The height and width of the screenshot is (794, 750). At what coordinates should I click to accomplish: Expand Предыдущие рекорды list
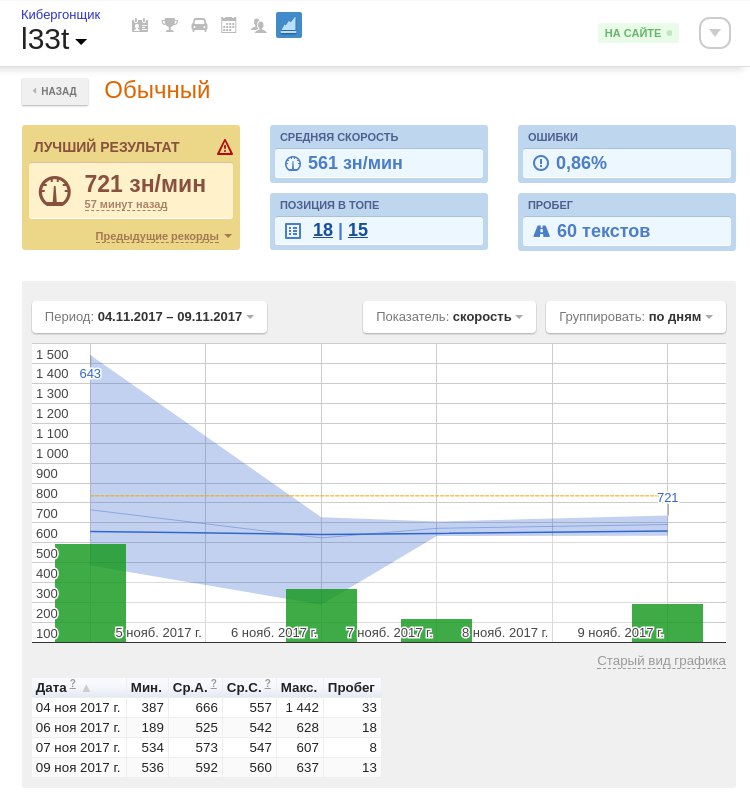click(162, 237)
